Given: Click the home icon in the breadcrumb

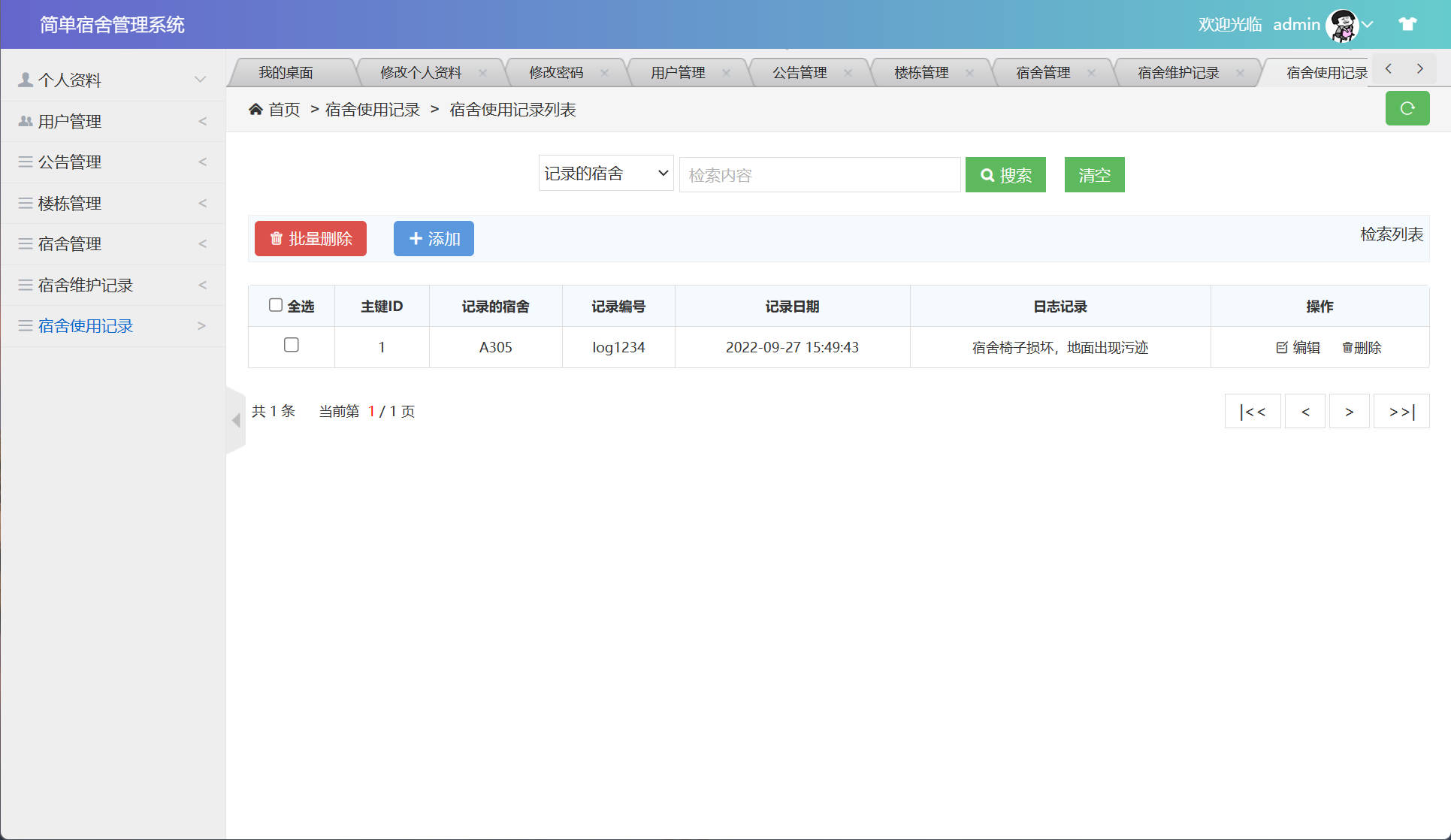Looking at the screenshot, I should coord(256,109).
